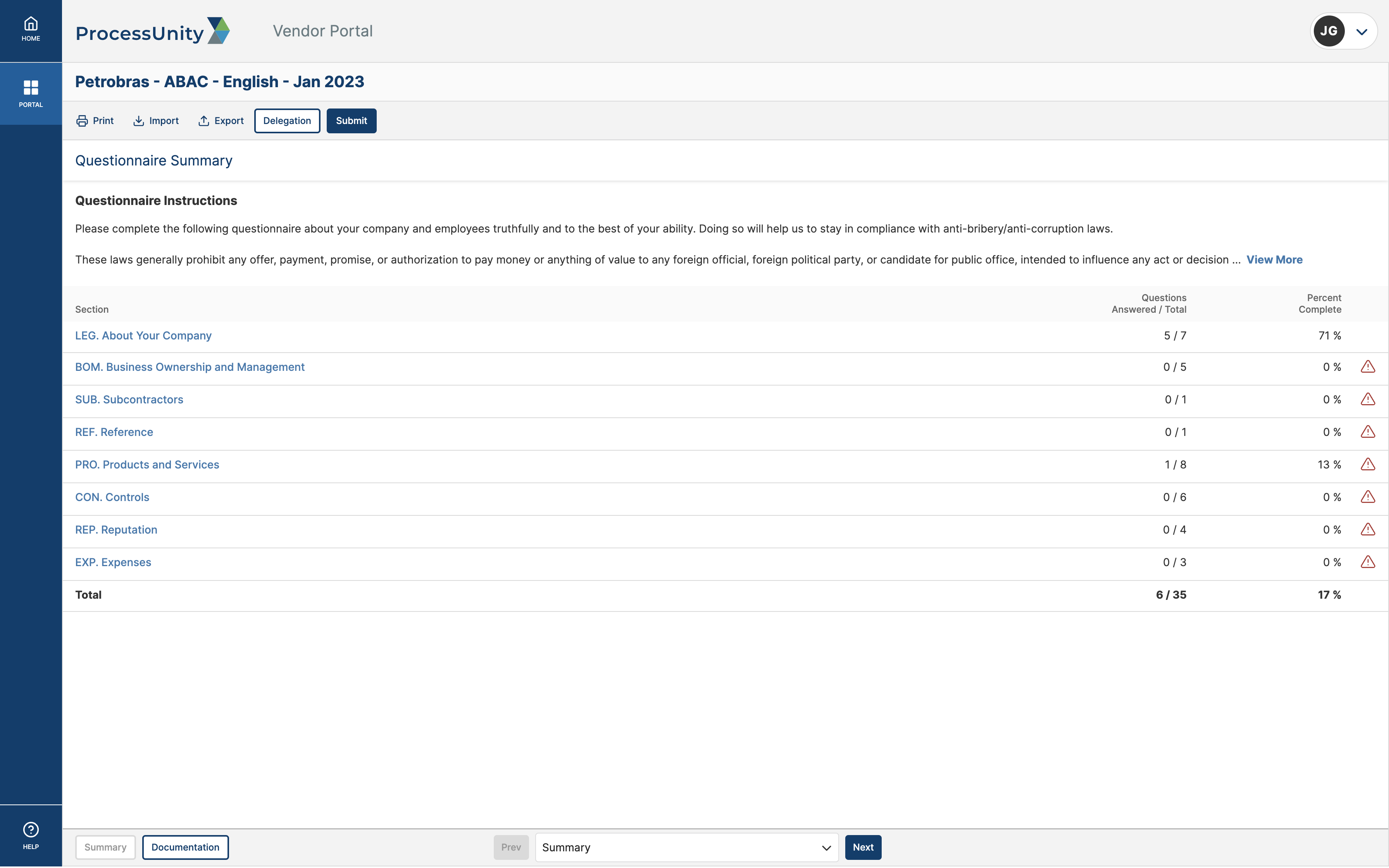Viewport: 1389px width, 868px height.
Task: Switch to the Summary tab at bottom
Action: click(x=106, y=847)
